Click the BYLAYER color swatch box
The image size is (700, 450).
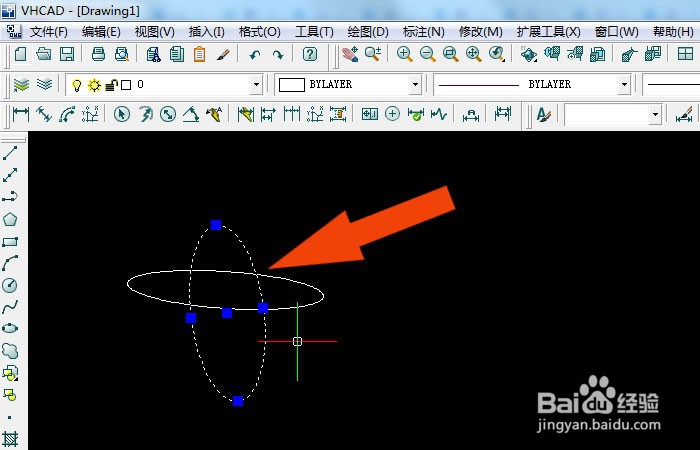[x=292, y=85]
